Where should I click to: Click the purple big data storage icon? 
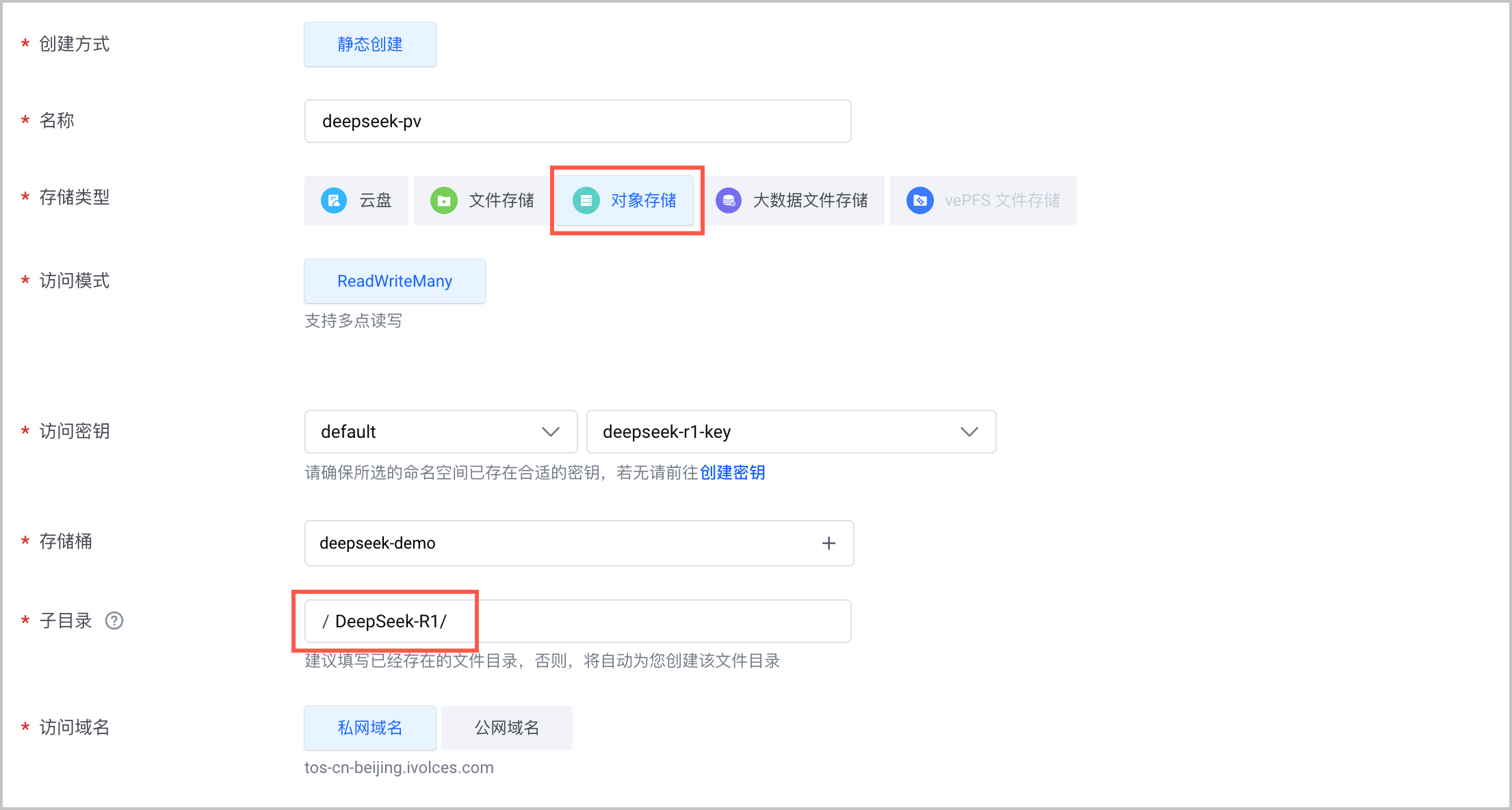tap(729, 200)
